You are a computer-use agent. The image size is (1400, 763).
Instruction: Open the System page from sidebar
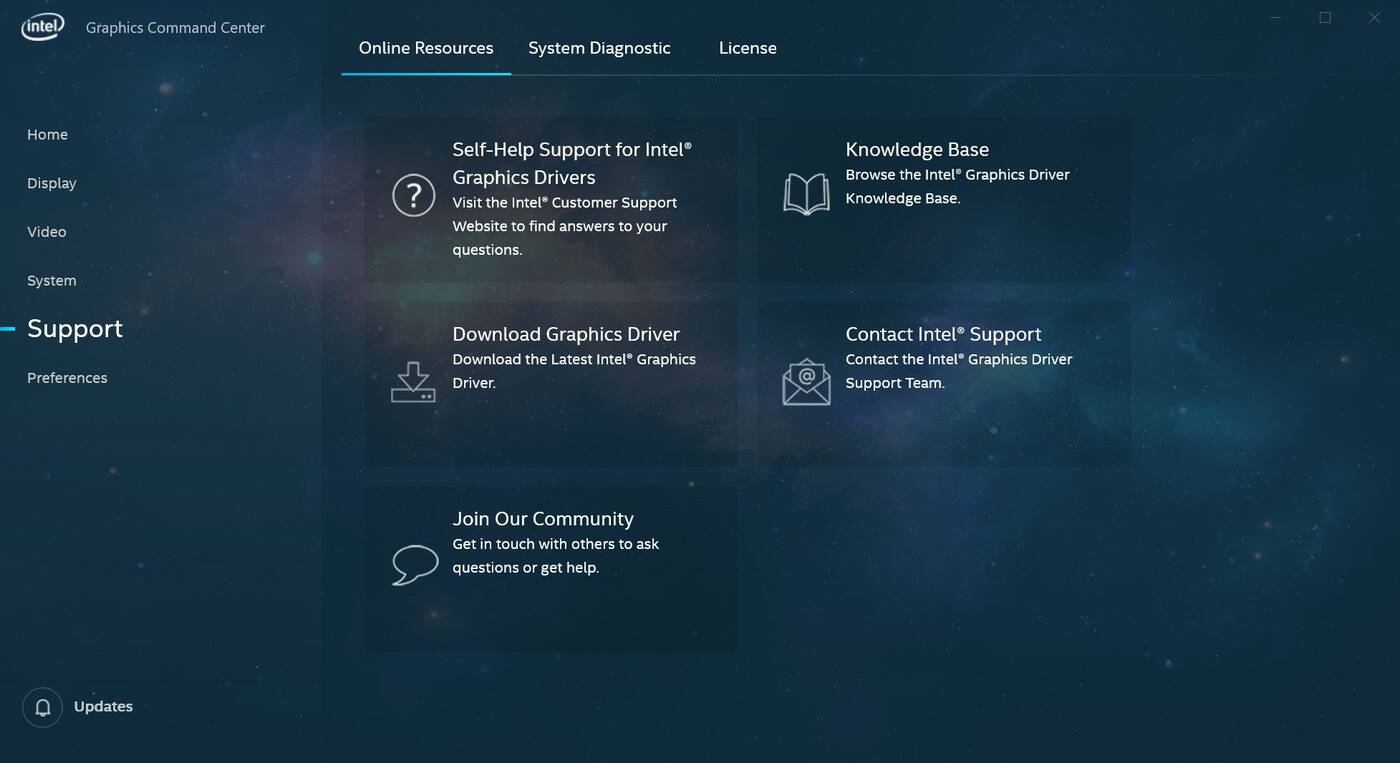coord(52,281)
